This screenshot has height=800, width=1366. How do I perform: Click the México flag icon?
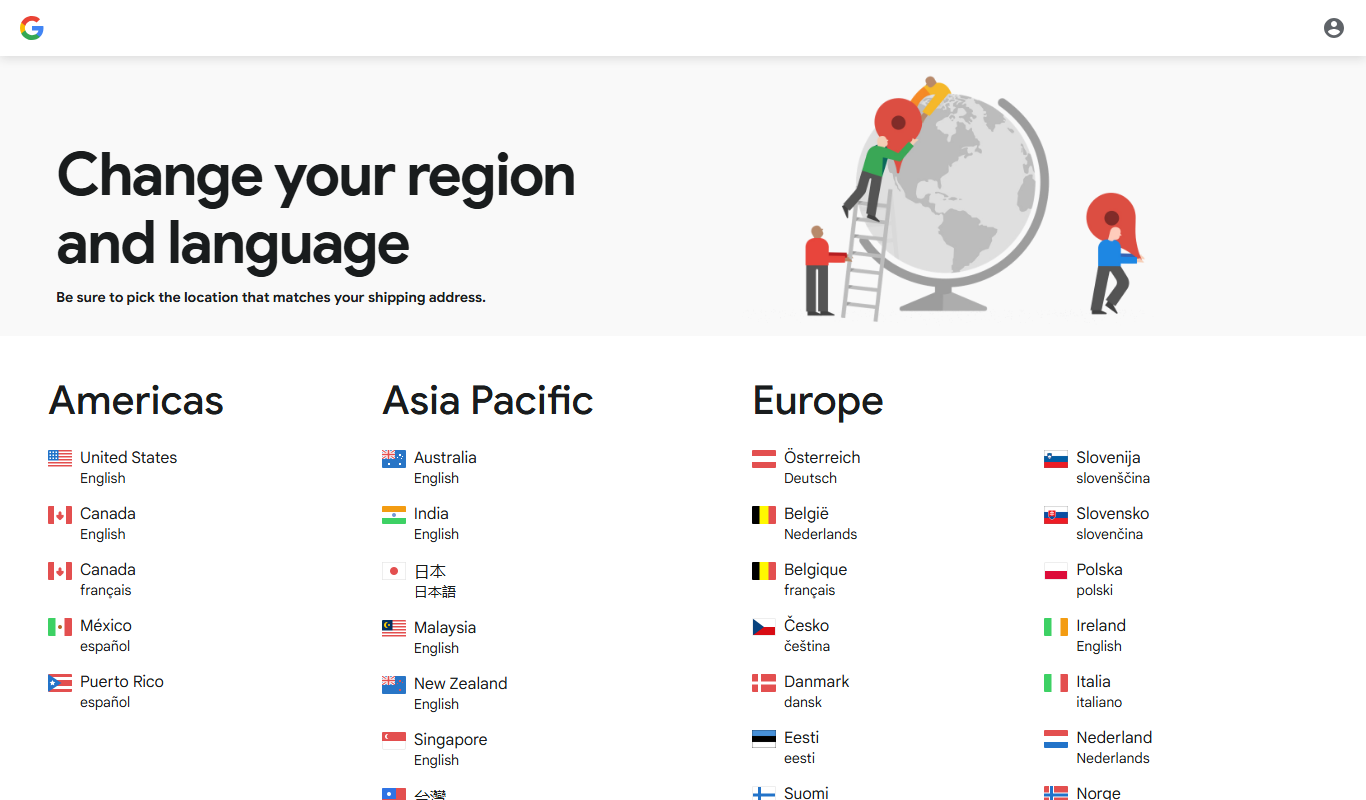pyautogui.click(x=60, y=626)
